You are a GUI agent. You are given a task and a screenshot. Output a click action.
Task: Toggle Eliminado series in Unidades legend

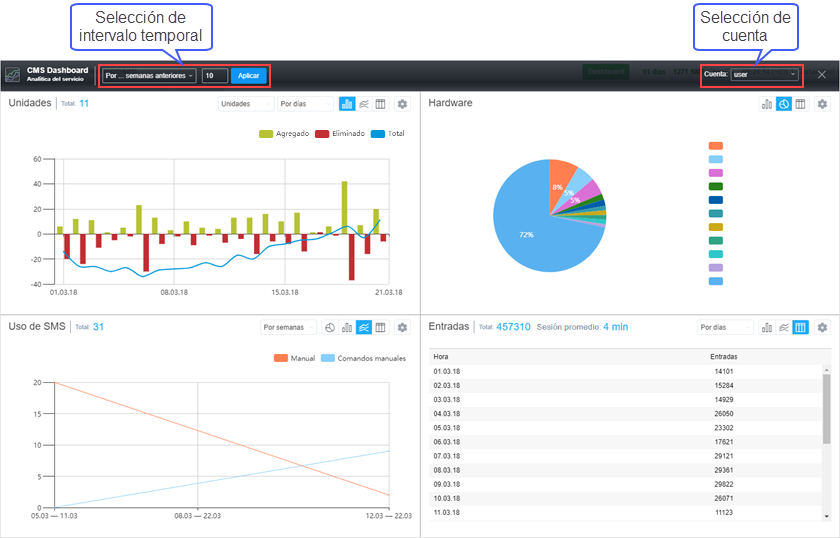tap(340, 134)
